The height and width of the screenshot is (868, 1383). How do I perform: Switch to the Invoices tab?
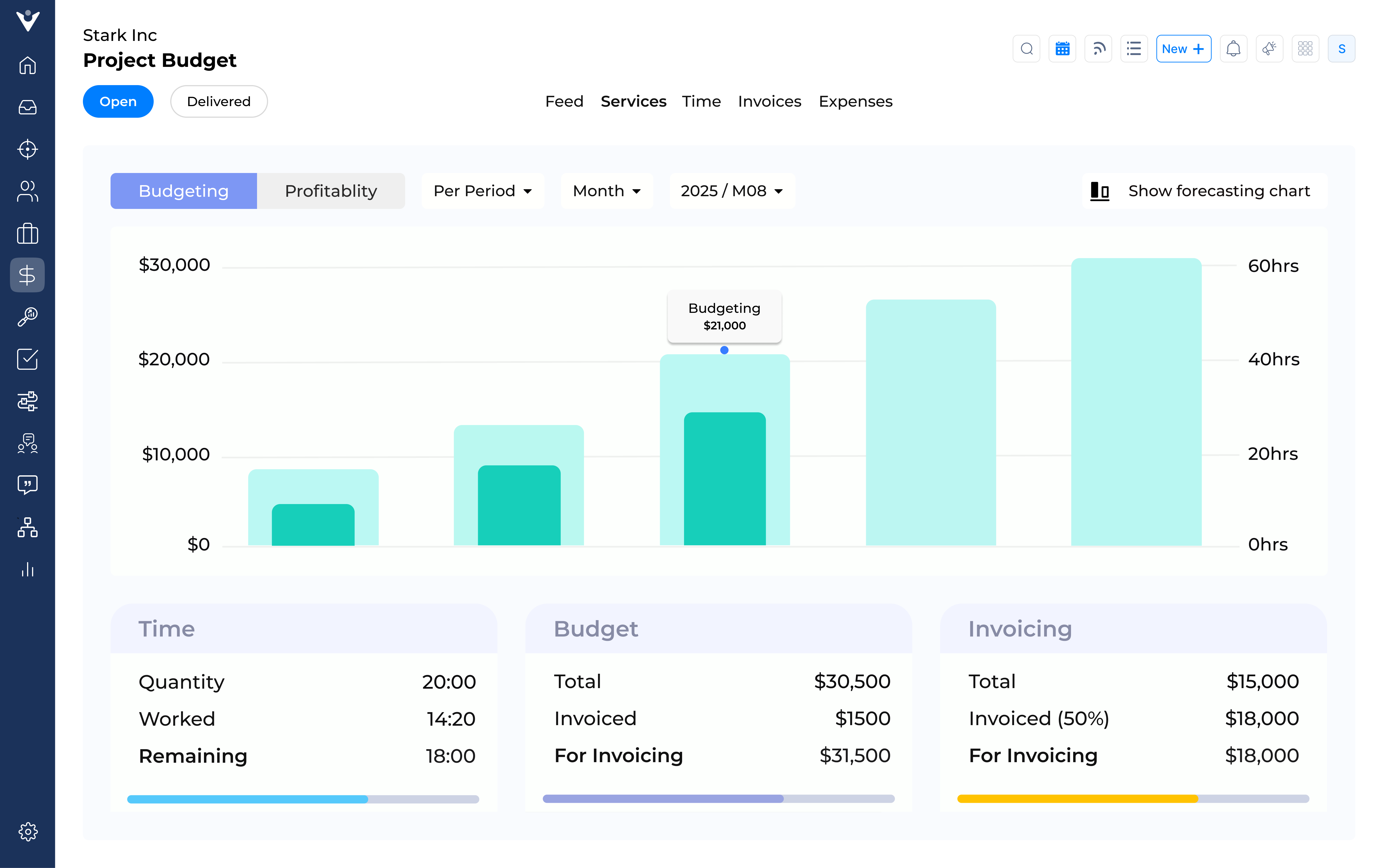click(x=769, y=101)
